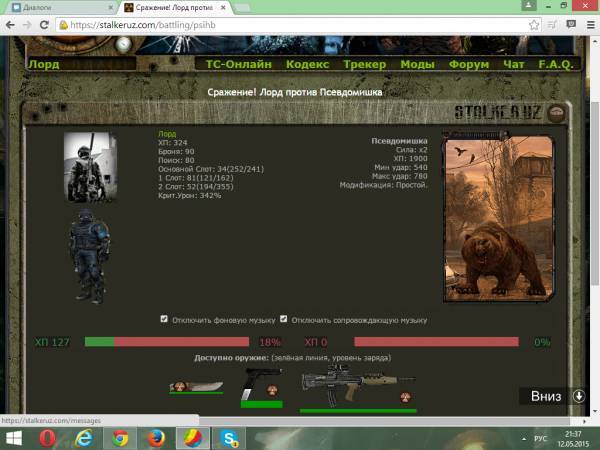Viewport: 600px width, 450px height.
Task: Open Opera from the taskbar
Action: pos(48,438)
